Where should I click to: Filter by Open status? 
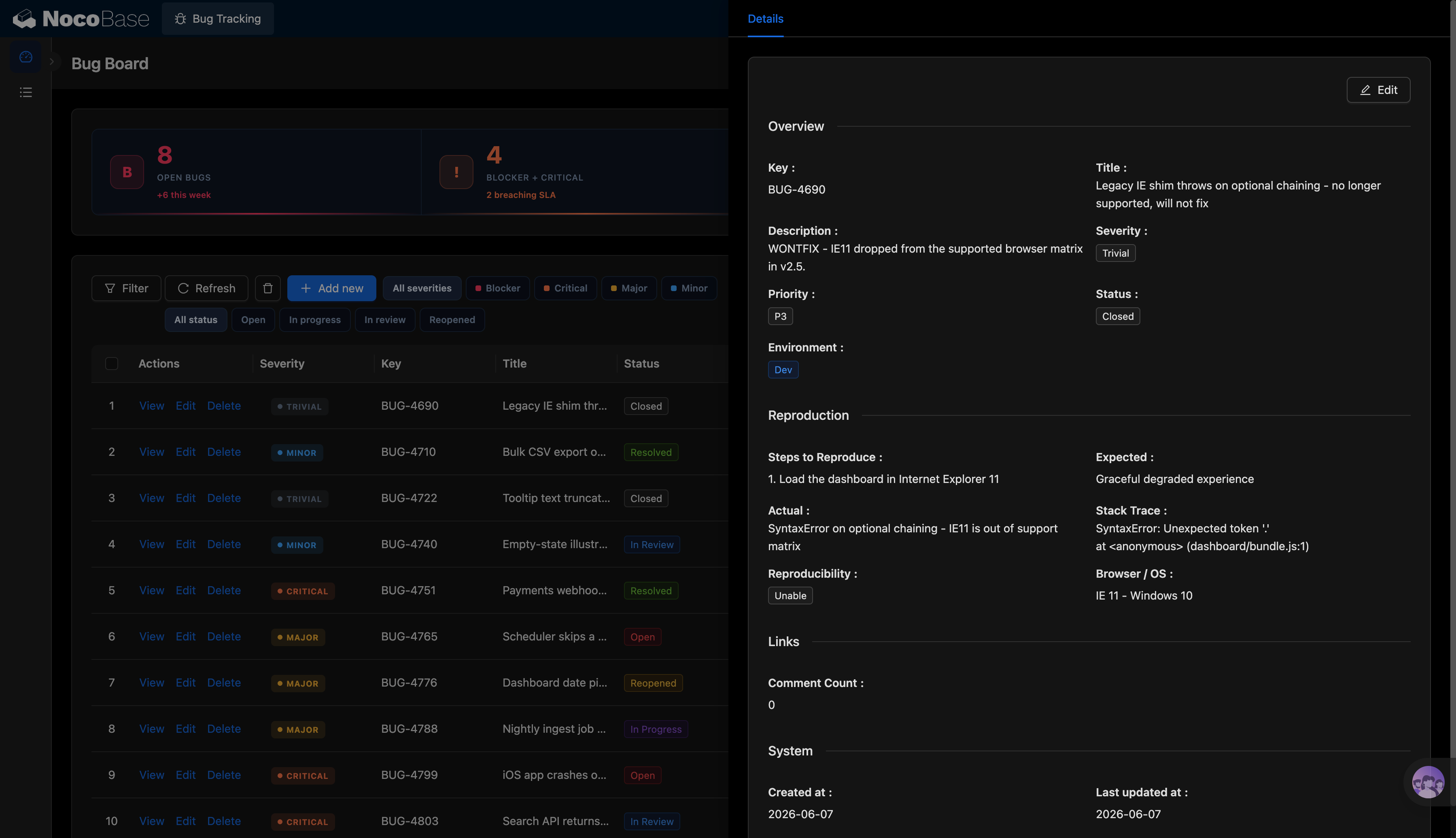tap(253, 320)
